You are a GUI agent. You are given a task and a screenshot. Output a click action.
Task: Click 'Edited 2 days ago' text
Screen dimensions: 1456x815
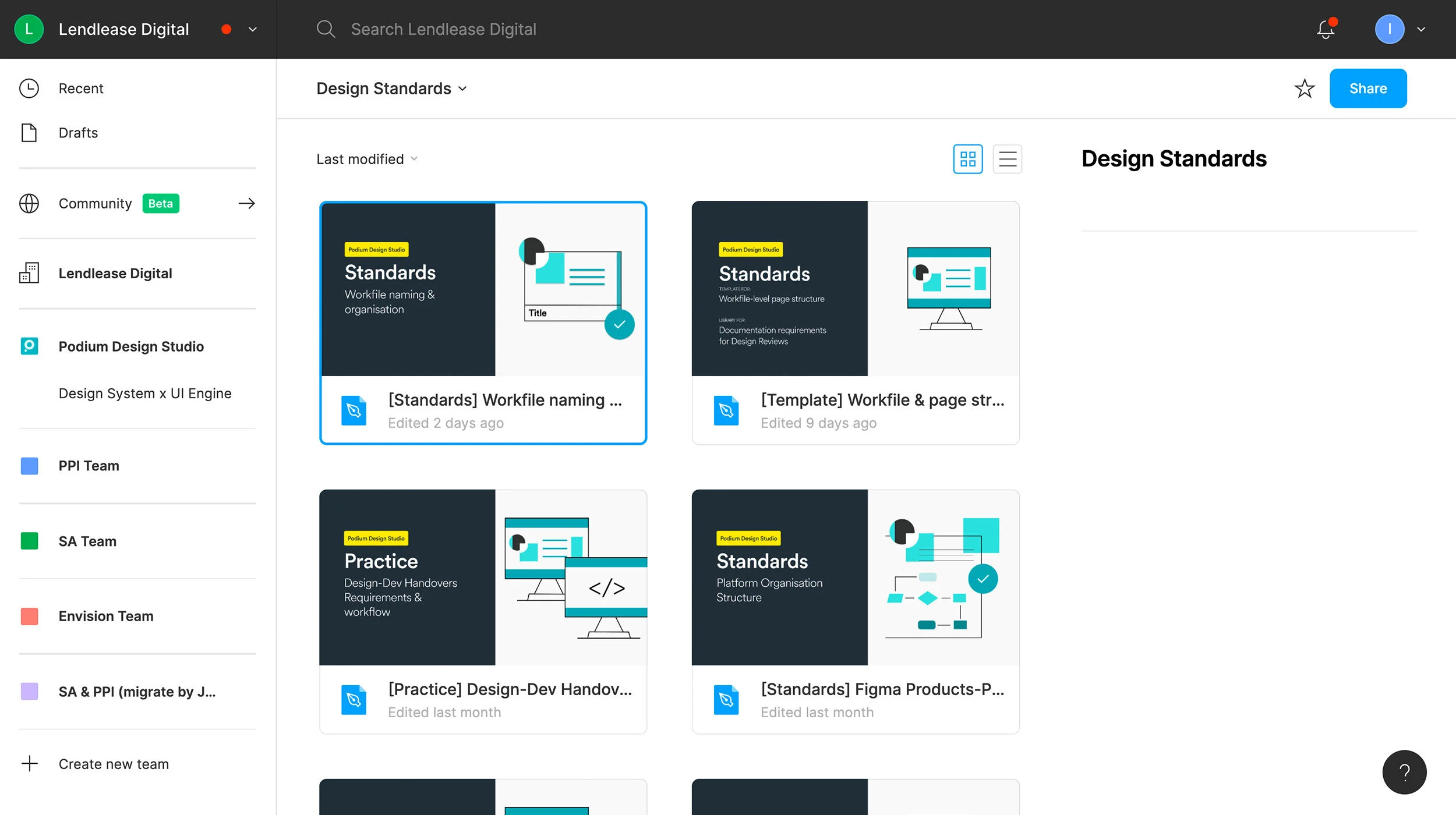[446, 423]
